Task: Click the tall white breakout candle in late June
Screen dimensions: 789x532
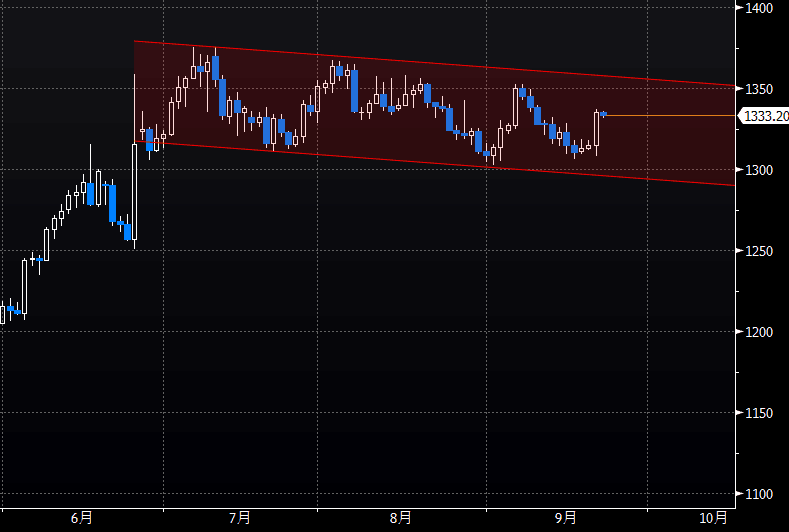Action: (x=134, y=190)
